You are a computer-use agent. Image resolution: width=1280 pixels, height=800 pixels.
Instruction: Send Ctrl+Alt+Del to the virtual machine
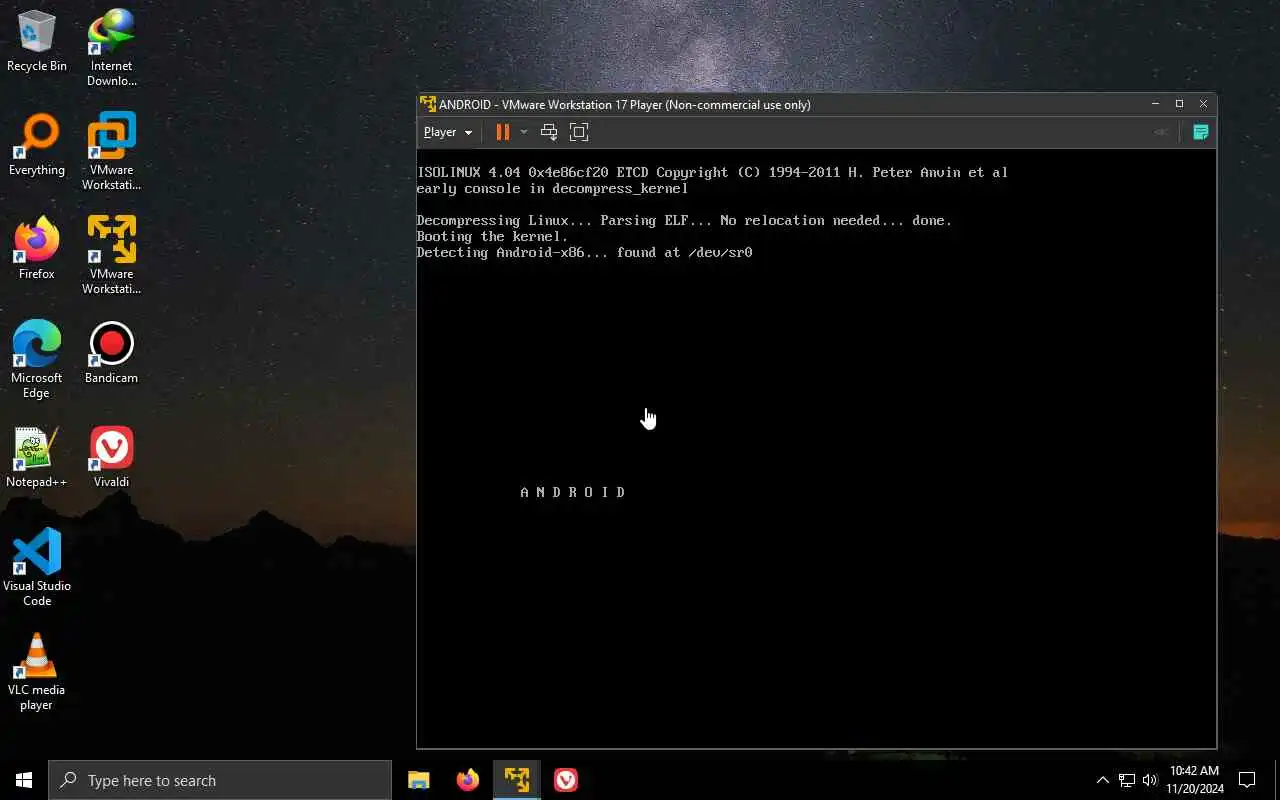coord(548,132)
